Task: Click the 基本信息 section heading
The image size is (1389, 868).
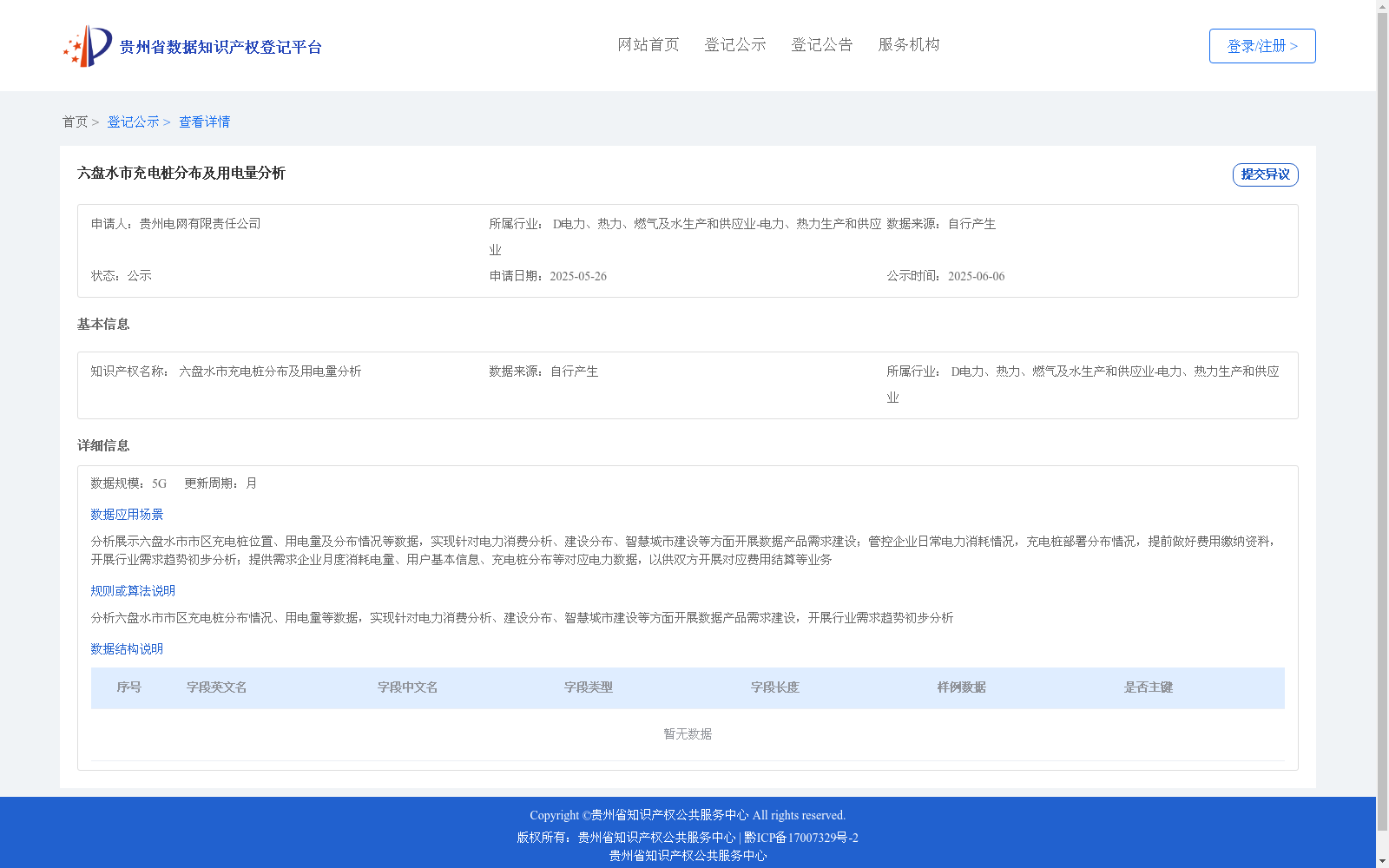Action: (103, 325)
